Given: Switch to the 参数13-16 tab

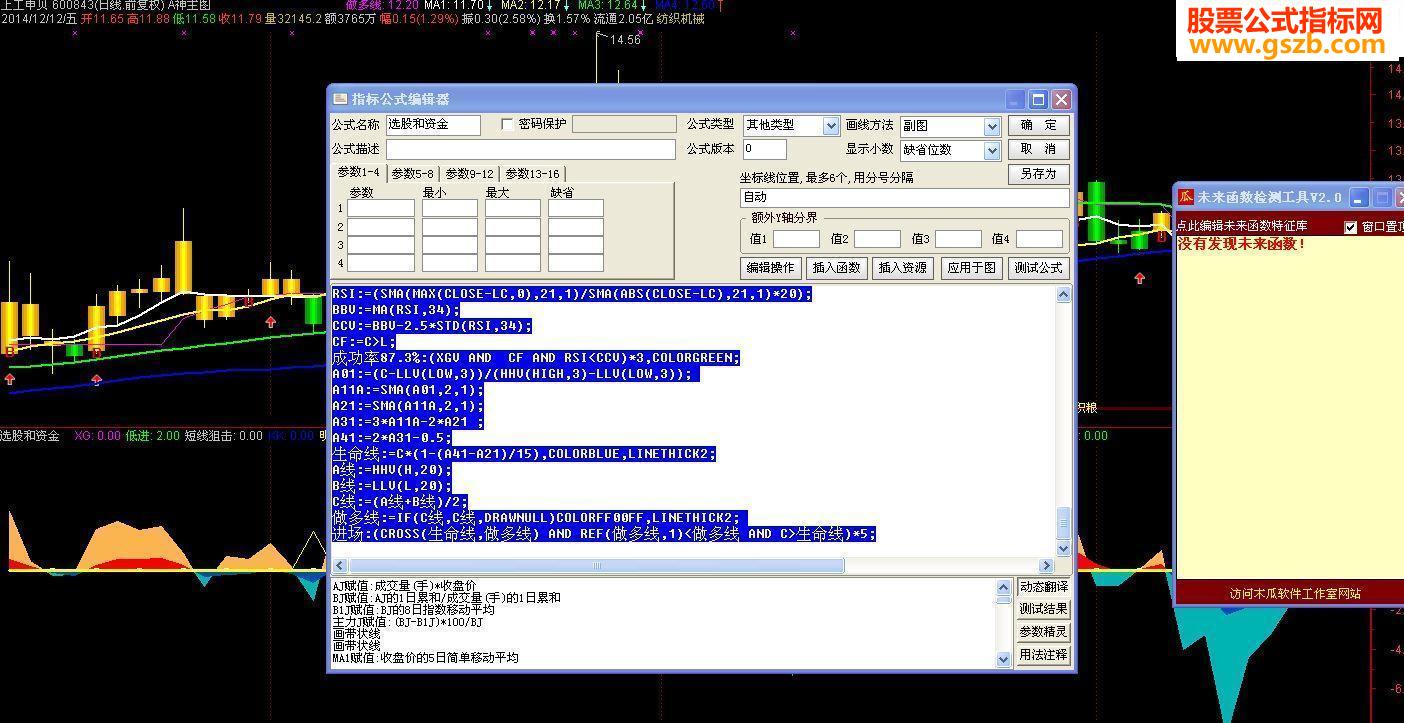Looking at the screenshot, I should 532,173.
